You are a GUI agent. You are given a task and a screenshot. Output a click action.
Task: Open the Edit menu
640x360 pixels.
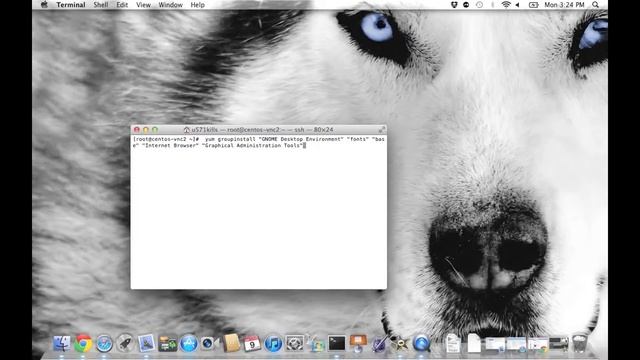point(122,5)
